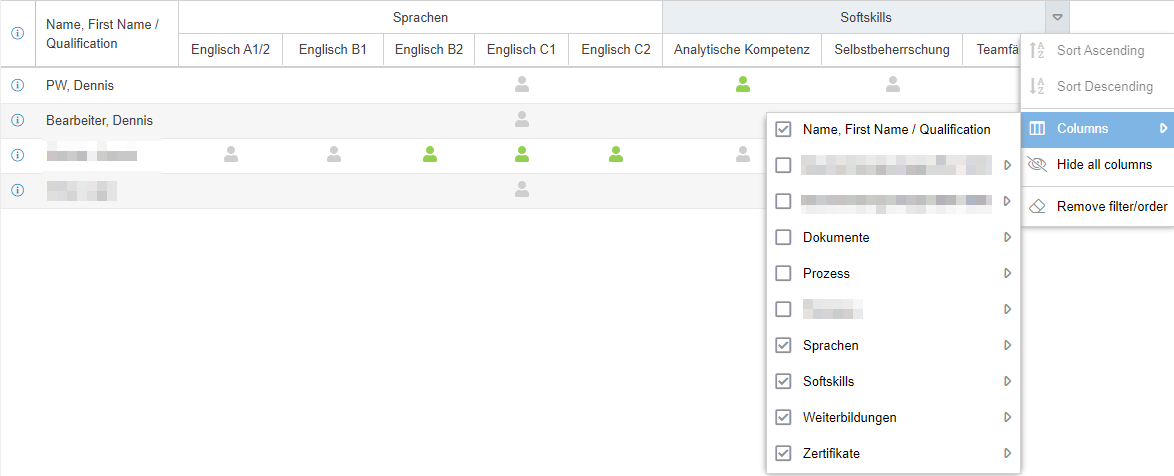Click Remove filter/order option
Viewport: 1174px width, 476px height.
tap(1111, 206)
